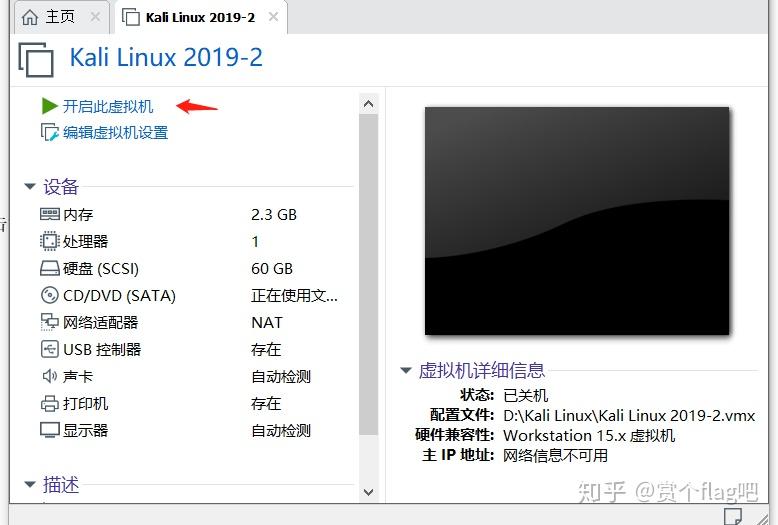Select the memory (内存) device icon

[50, 214]
